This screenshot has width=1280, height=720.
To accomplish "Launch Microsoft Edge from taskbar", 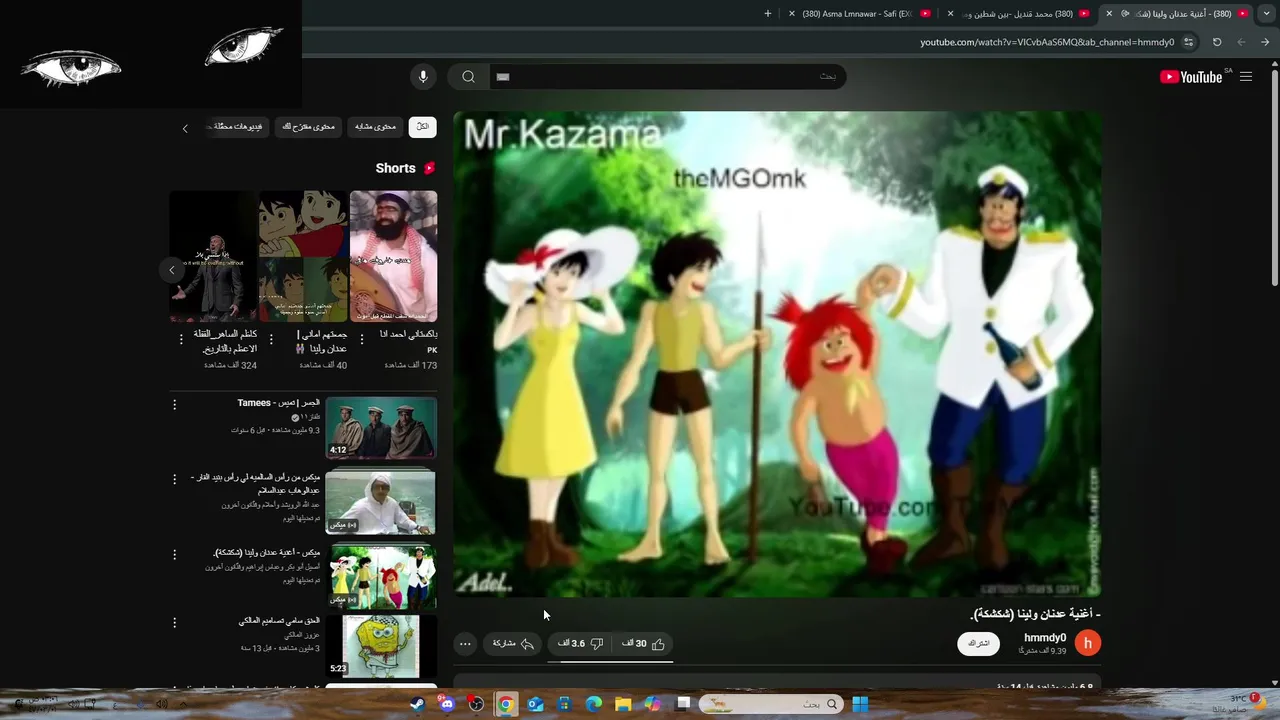I will 594,704.
